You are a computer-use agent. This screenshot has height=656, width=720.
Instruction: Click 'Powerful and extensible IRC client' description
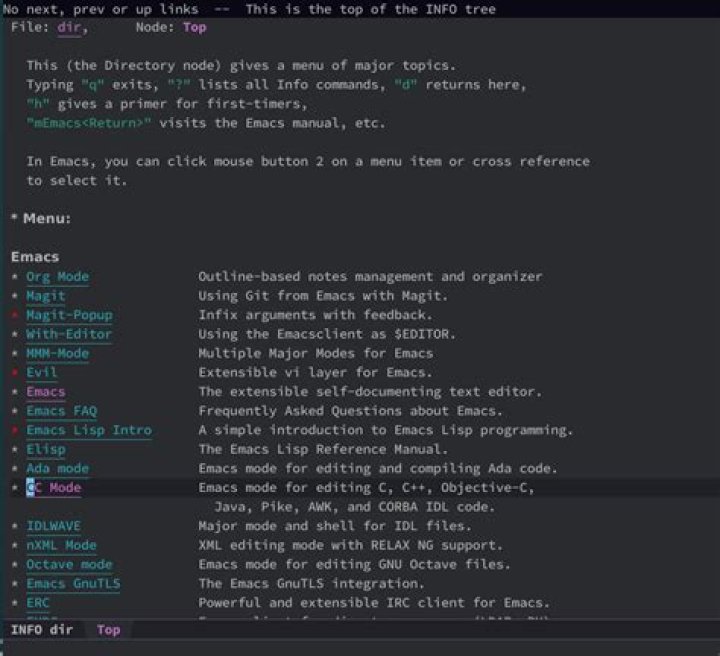coord(374,603)
